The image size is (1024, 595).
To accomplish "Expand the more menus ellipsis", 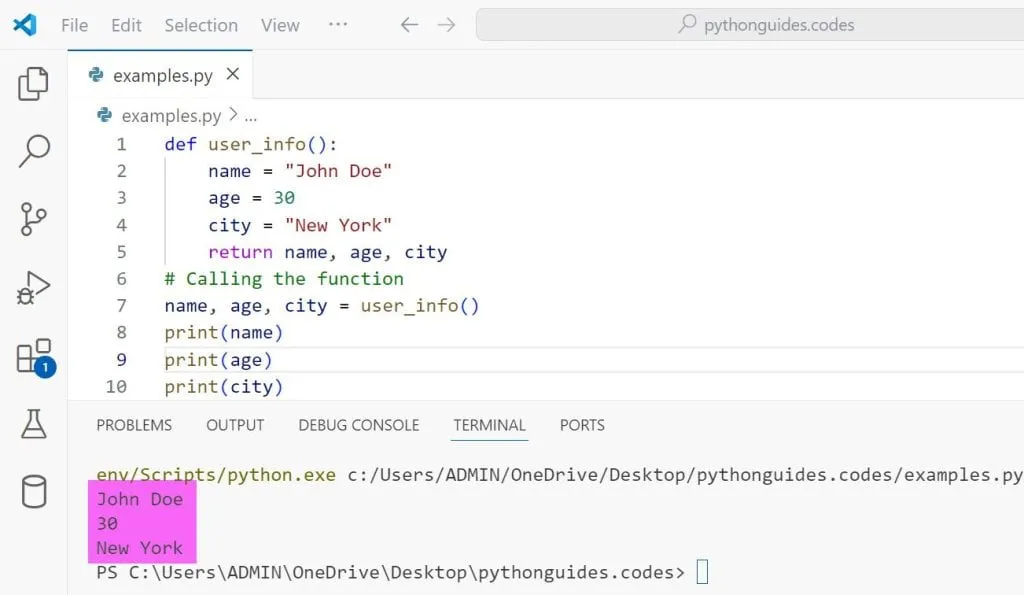I will tap(338, 24).
